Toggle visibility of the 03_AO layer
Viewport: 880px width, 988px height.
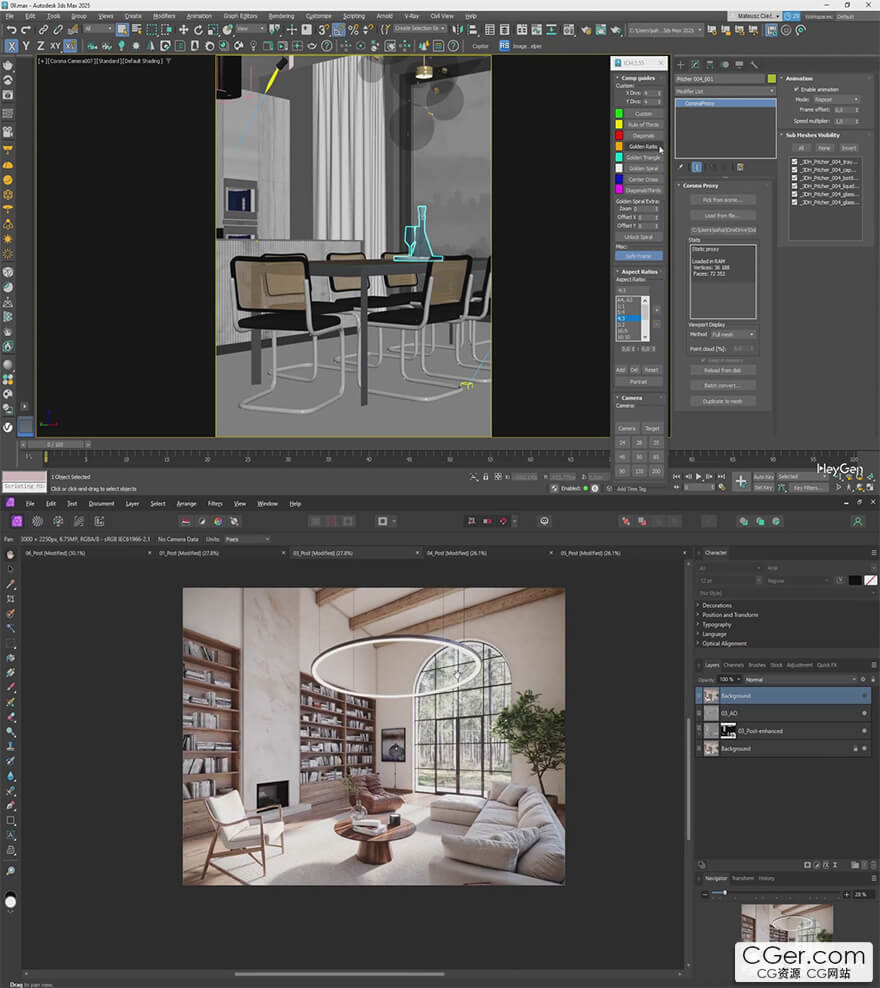(864, 713)
